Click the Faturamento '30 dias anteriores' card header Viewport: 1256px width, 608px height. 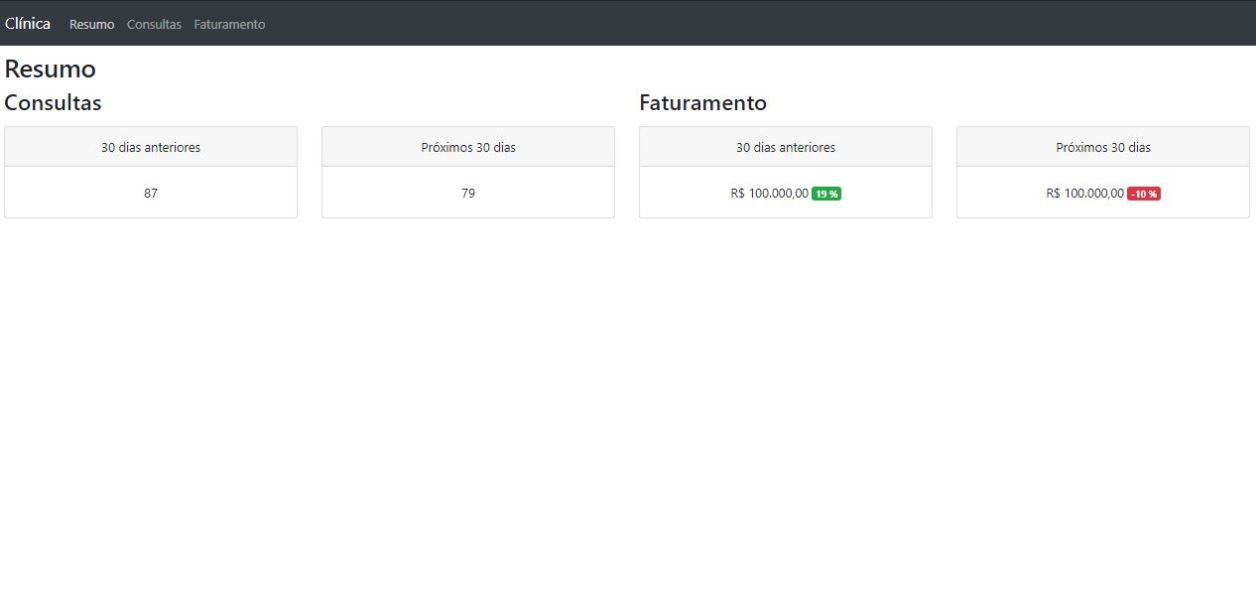tap(785, 146)
